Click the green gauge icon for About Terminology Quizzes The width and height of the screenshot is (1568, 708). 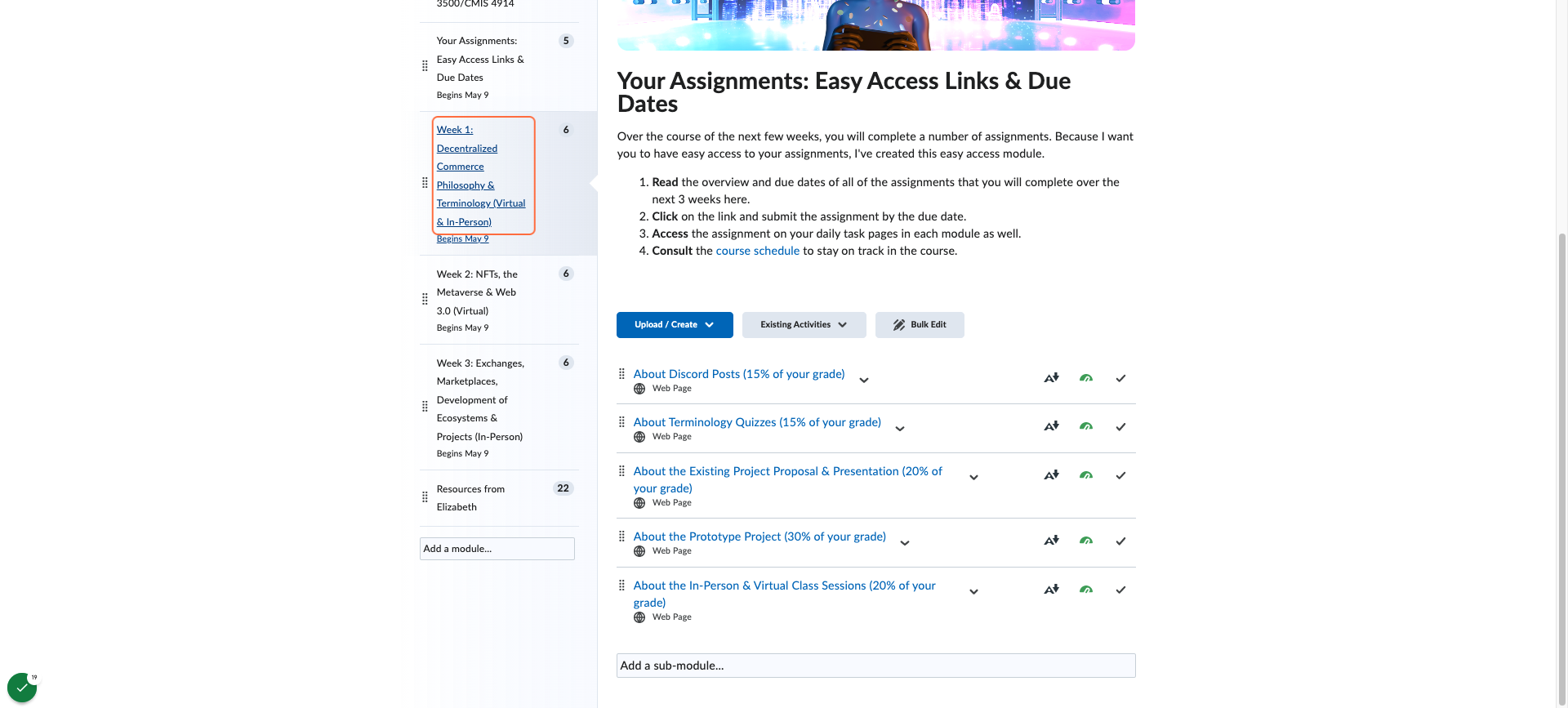[x=1086, y=426]
